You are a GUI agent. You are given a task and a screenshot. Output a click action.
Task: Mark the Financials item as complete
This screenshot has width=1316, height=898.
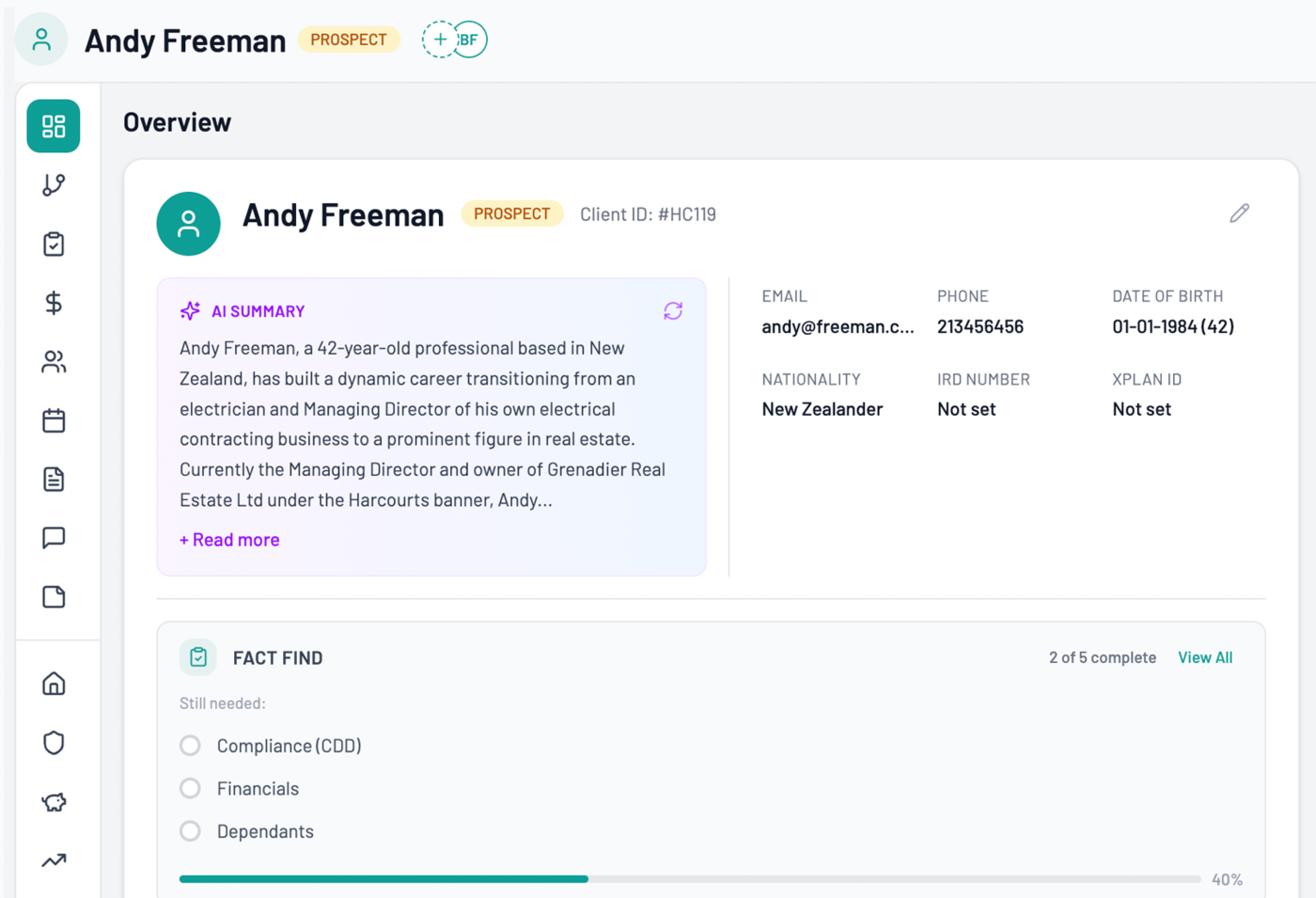click(190, 788)
